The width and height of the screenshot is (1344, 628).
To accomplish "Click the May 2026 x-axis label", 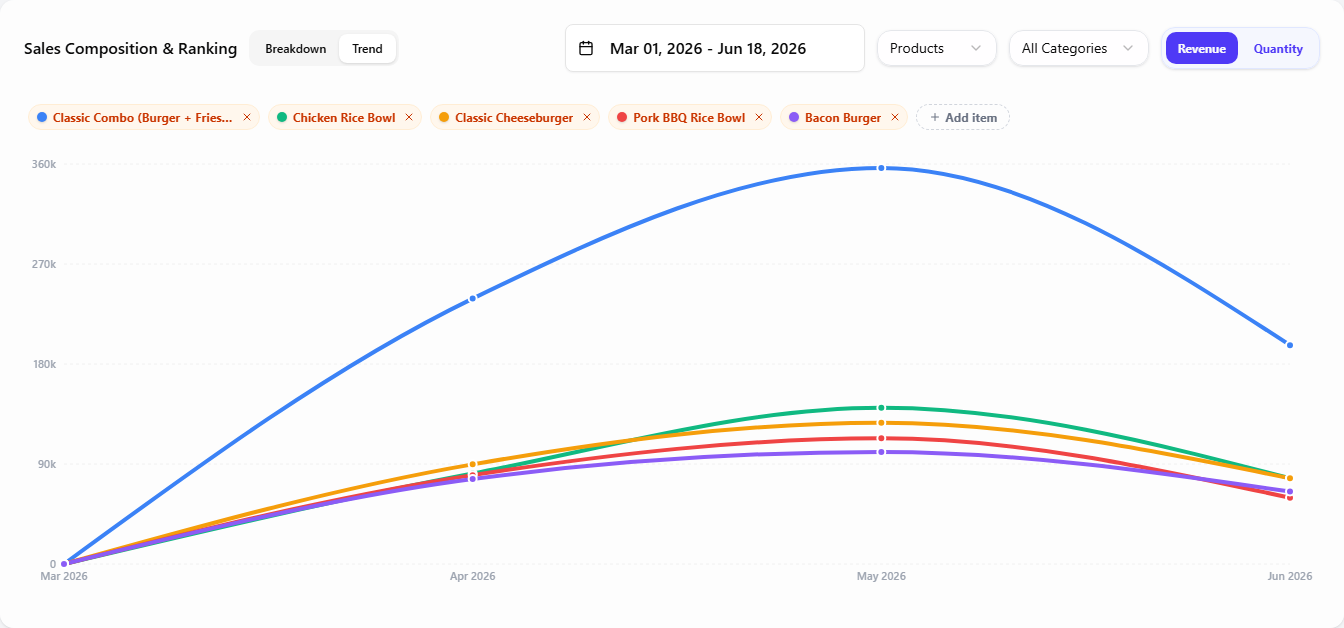I will 881,576.
